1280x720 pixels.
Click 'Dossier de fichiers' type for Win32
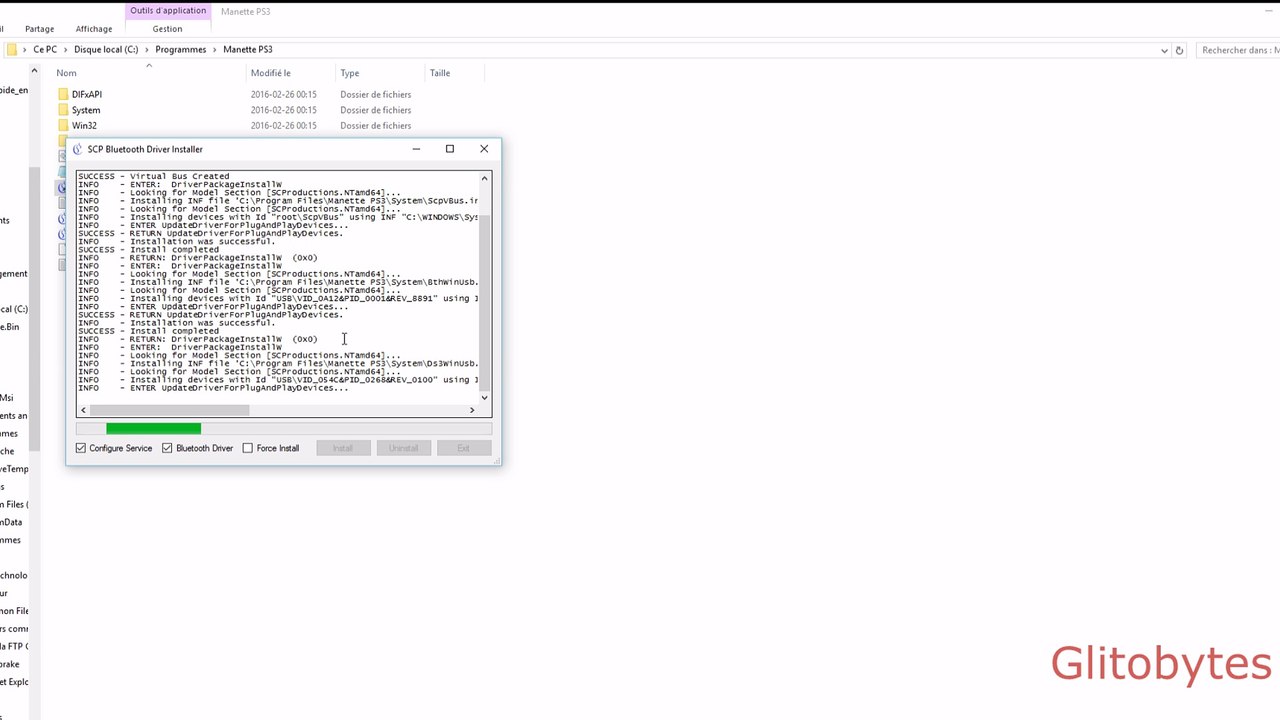(375, 126)
